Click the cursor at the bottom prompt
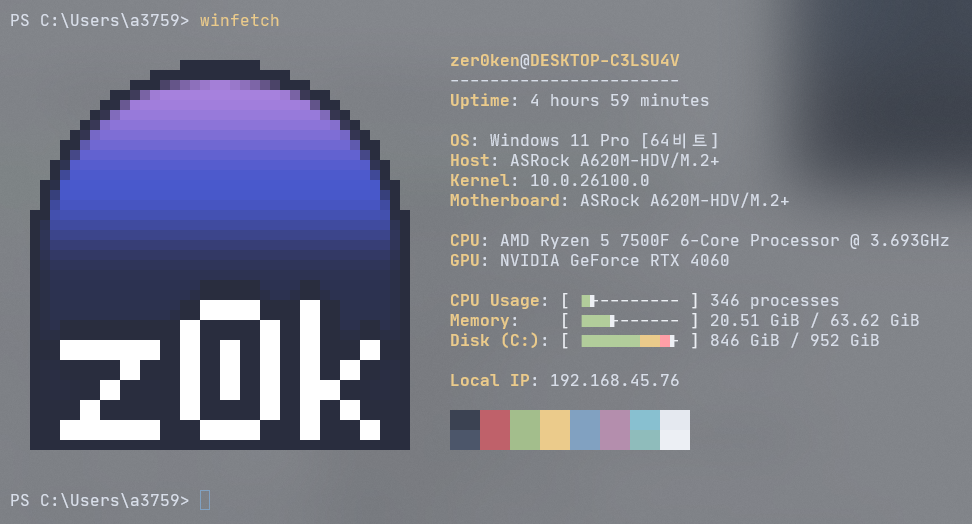Viewport: 972px width, 524px height. point(205,500)
